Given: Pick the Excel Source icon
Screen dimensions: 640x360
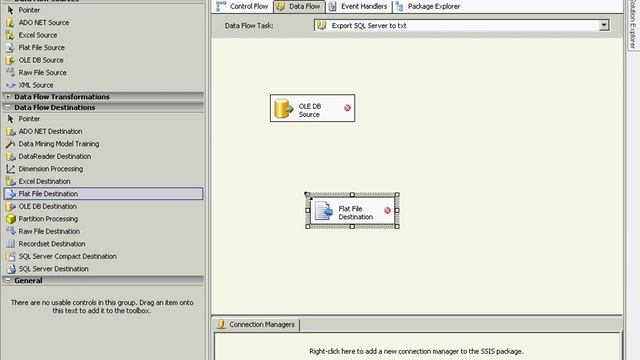Looking at the screenshot, I should point(10,35).
